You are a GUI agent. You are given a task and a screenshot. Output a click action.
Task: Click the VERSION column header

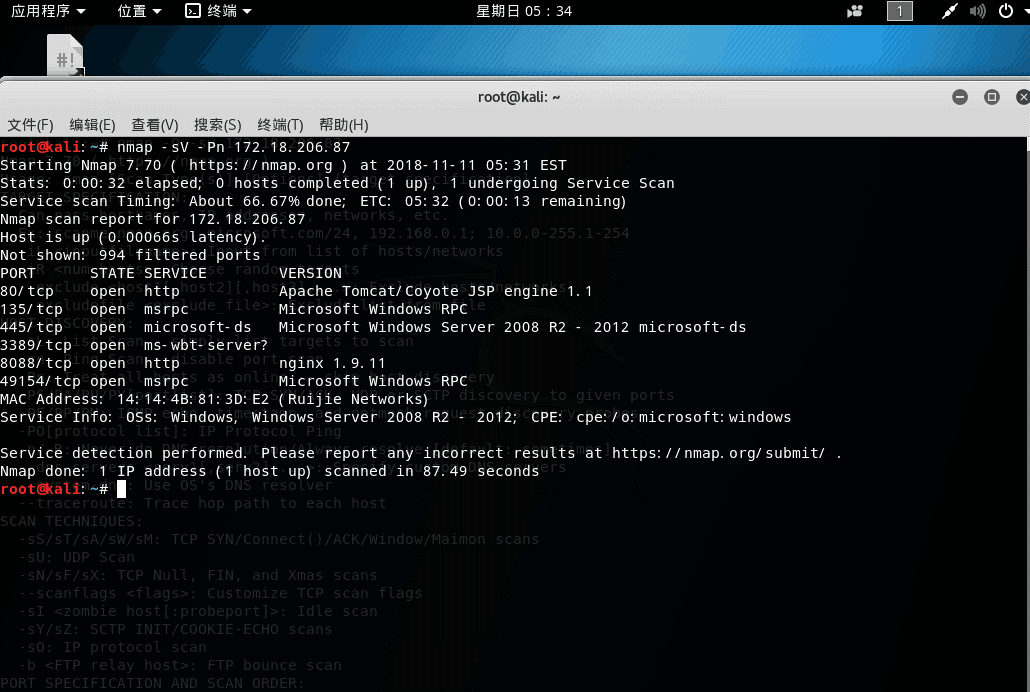click(x=310, y=273)
